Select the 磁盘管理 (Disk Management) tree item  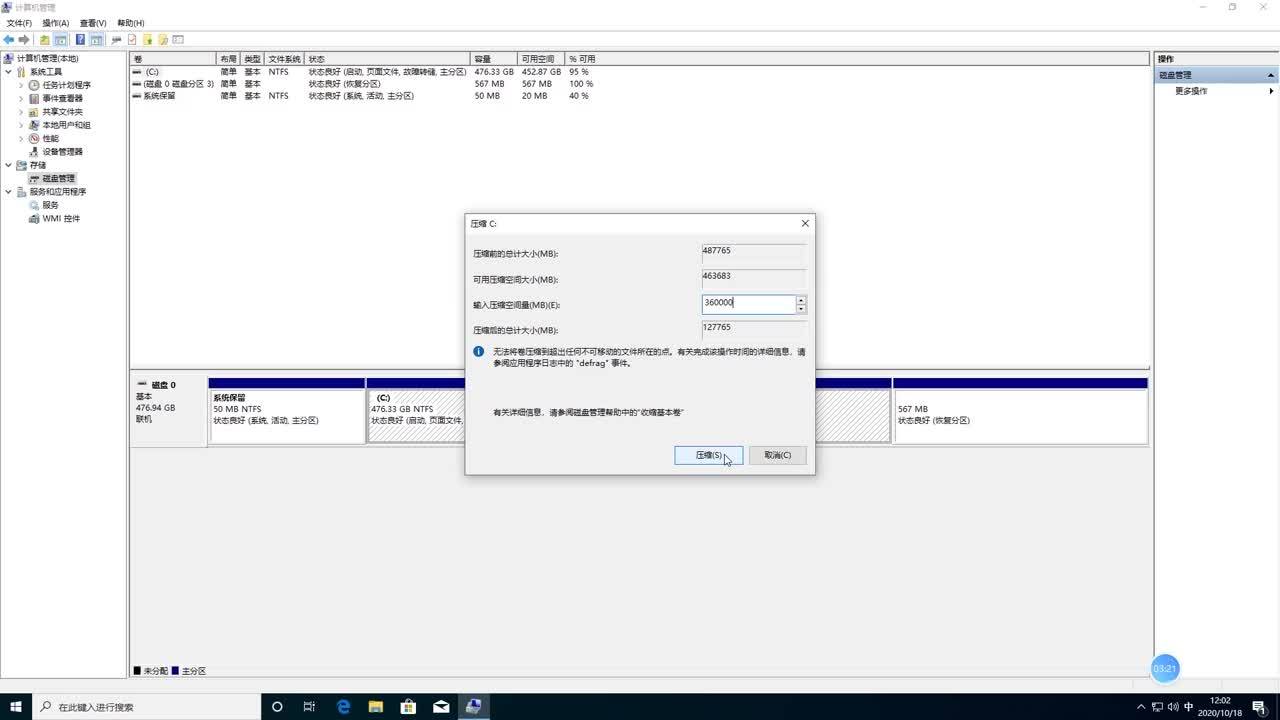pyautogui.click(x=58, y=178)
